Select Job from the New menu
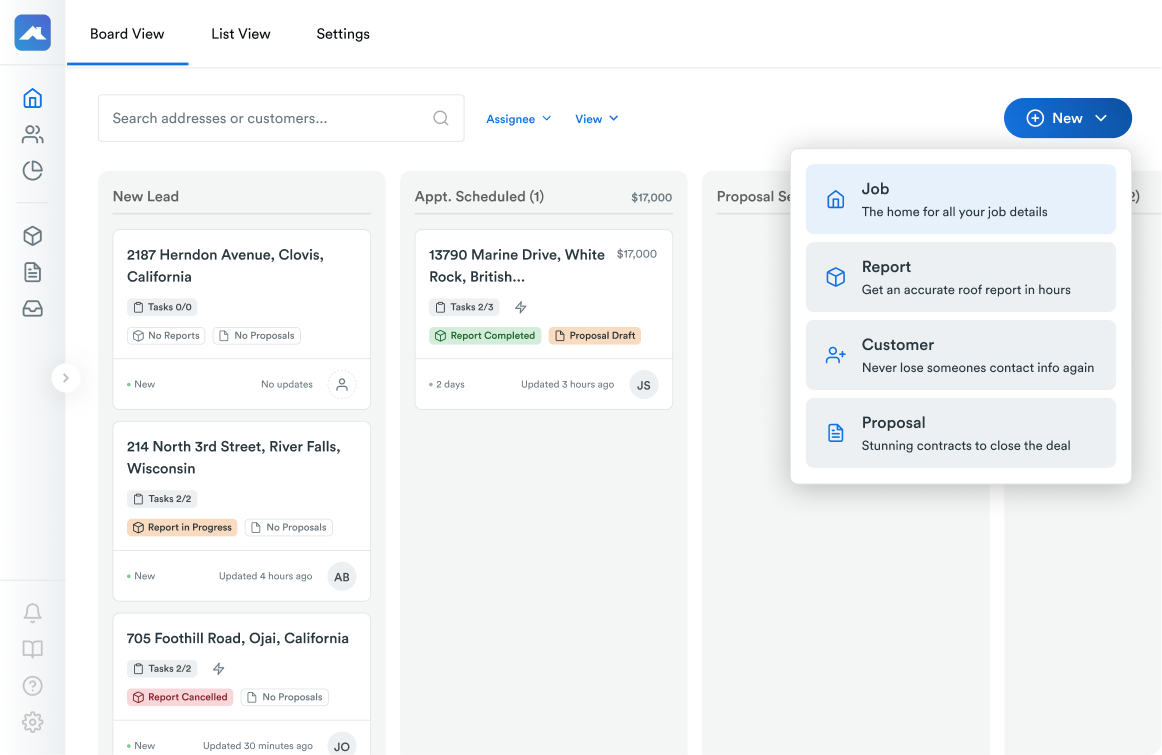Viewport: 1162px width, 755px height. (x=960, y=199)
